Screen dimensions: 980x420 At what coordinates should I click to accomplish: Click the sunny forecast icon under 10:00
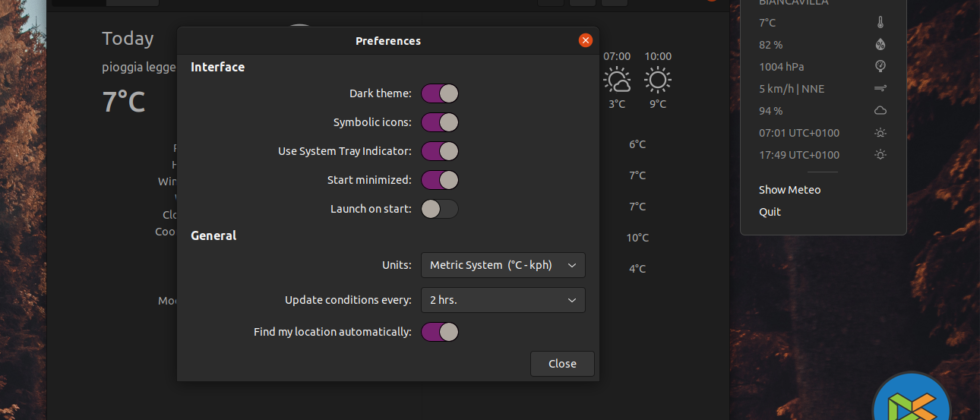coord(657,80)
